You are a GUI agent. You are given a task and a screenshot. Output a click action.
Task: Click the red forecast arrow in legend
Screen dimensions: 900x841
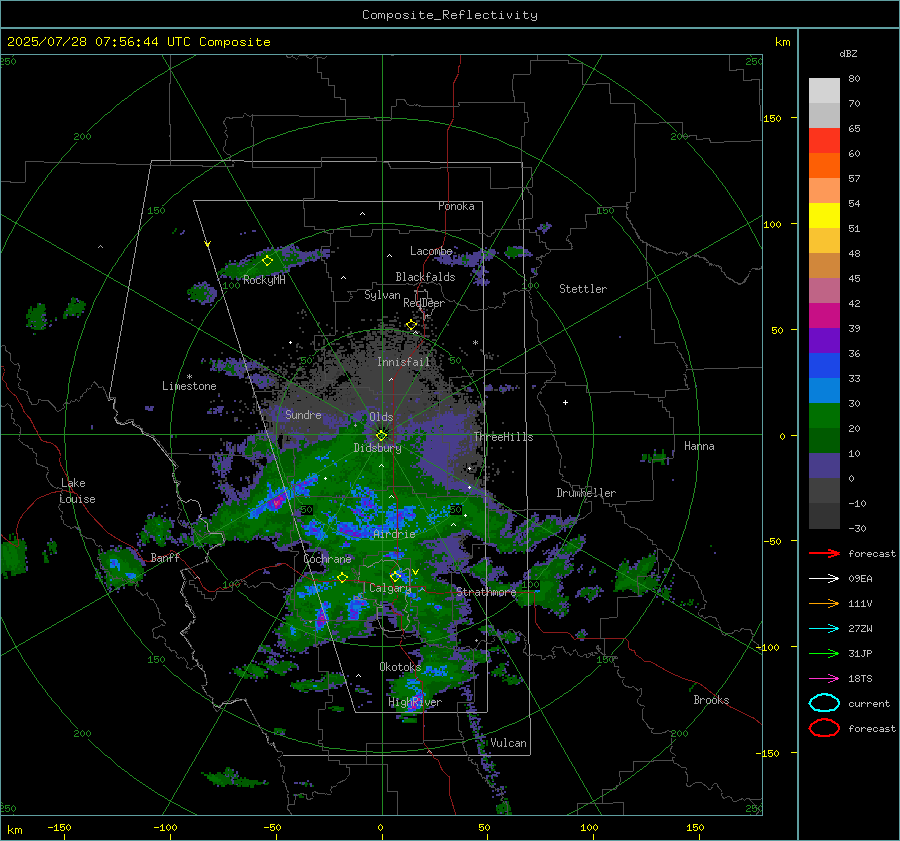click(824, 553)
